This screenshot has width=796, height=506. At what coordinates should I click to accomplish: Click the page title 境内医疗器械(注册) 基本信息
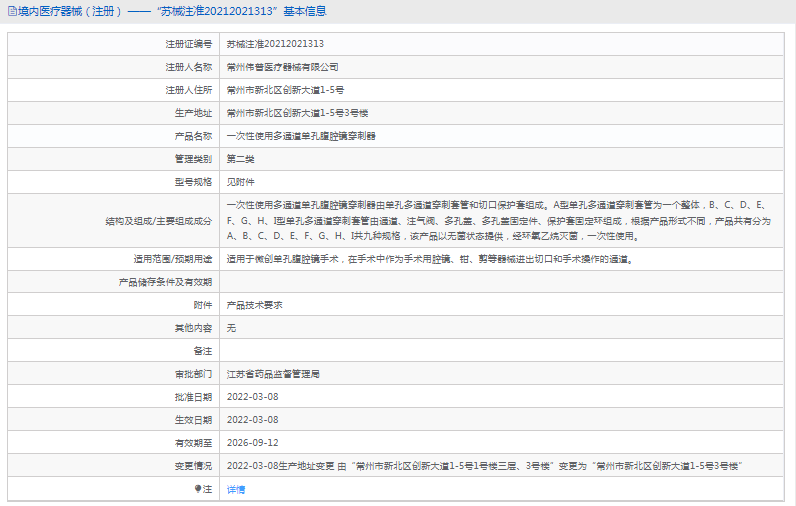(172, 11)
